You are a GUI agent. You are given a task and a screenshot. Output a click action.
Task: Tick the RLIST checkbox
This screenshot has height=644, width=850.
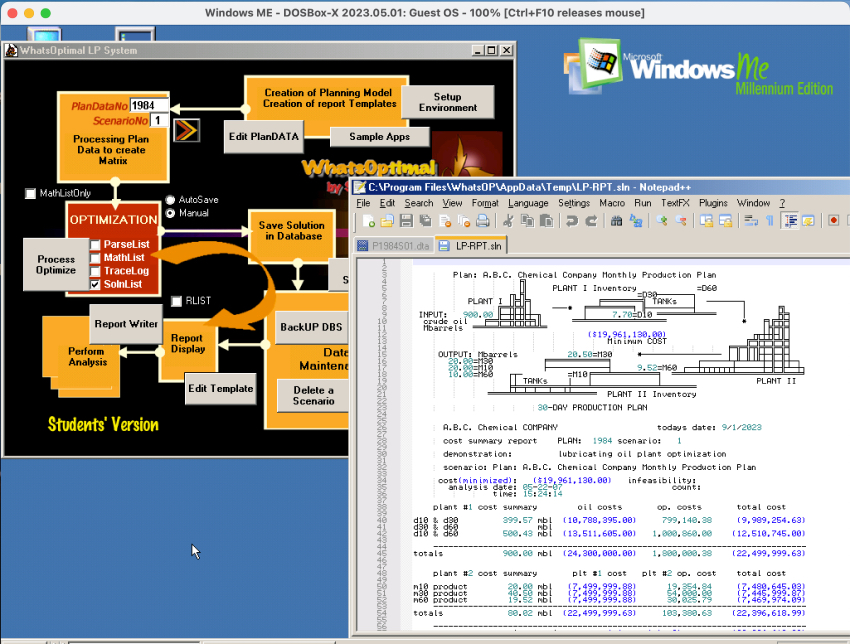click(176, 301)
